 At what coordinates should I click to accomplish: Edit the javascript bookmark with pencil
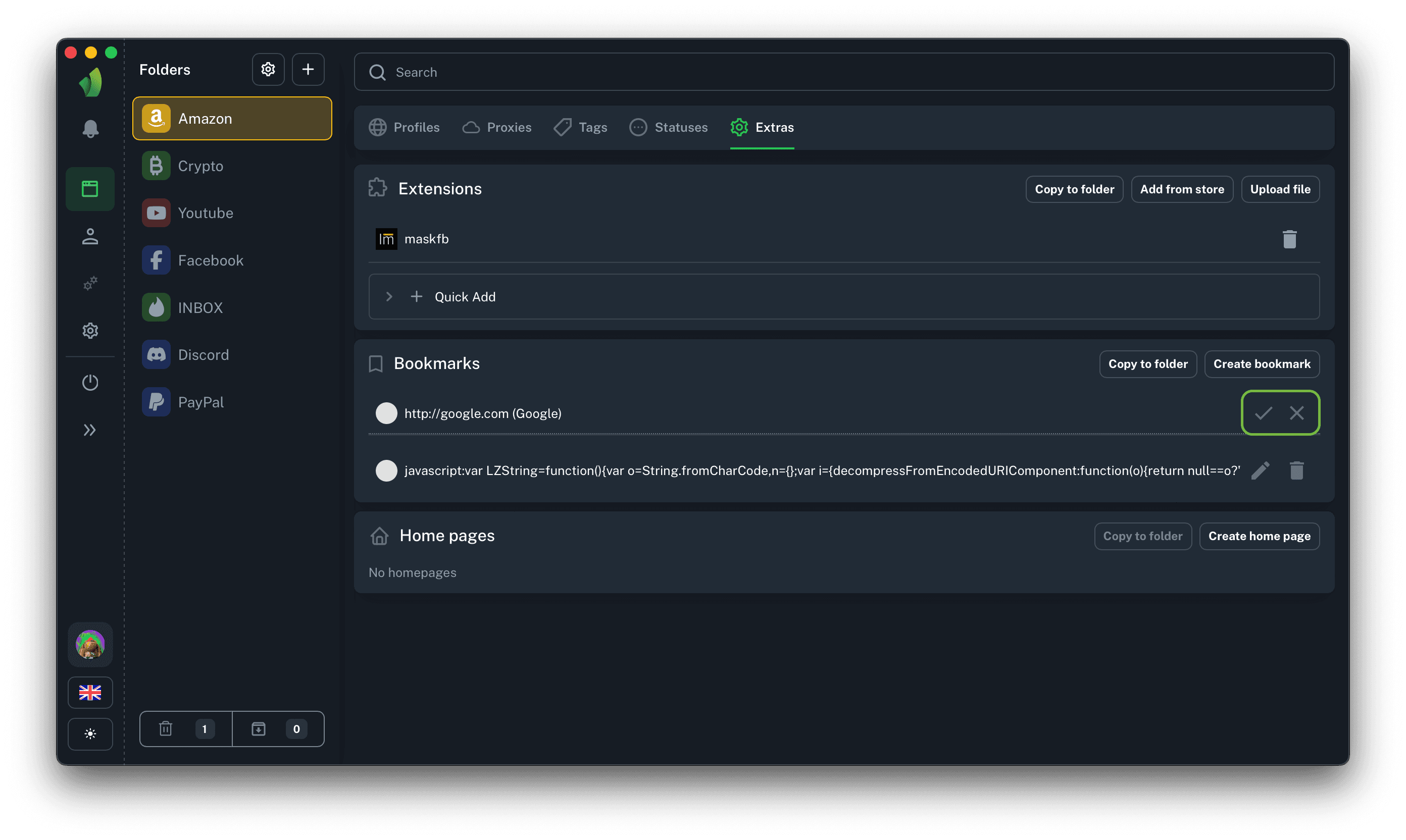coord(1260,470)
